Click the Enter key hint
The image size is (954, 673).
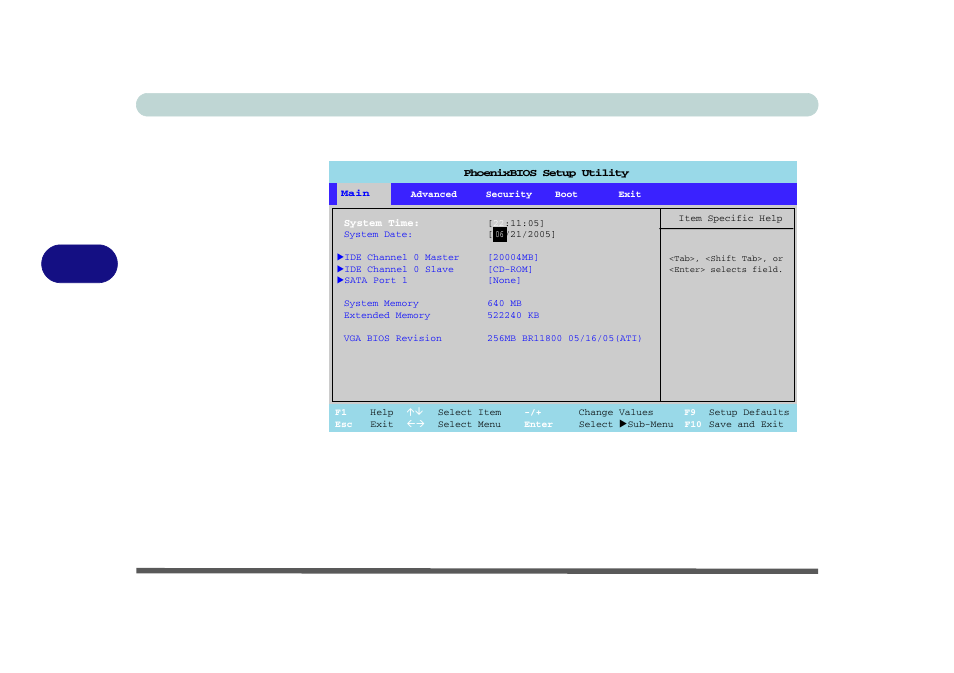[x=538, y=424]
